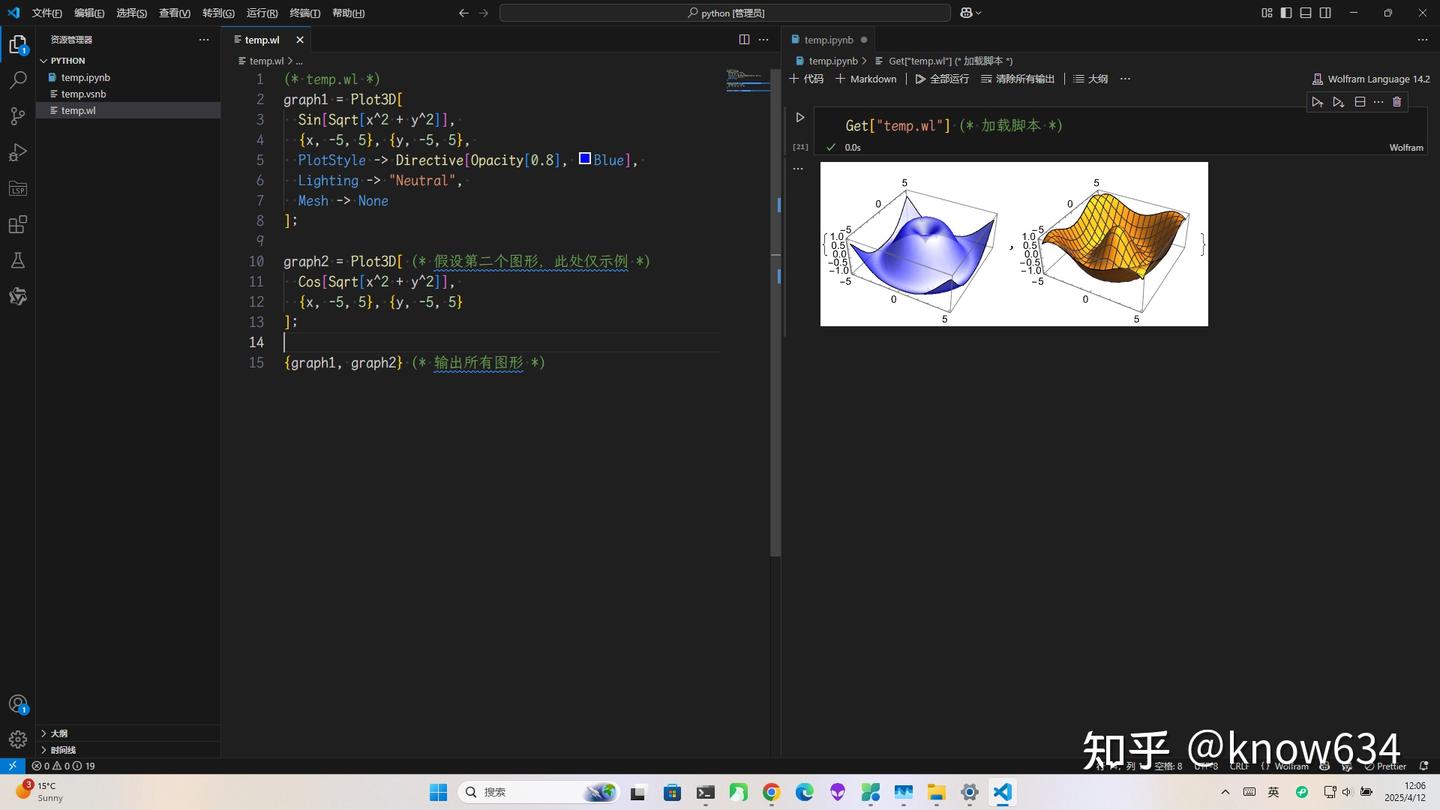The image size is (1440, 810).
Task: Delete the notebook cell using the trash icon
Action: tap(1397, 101)
